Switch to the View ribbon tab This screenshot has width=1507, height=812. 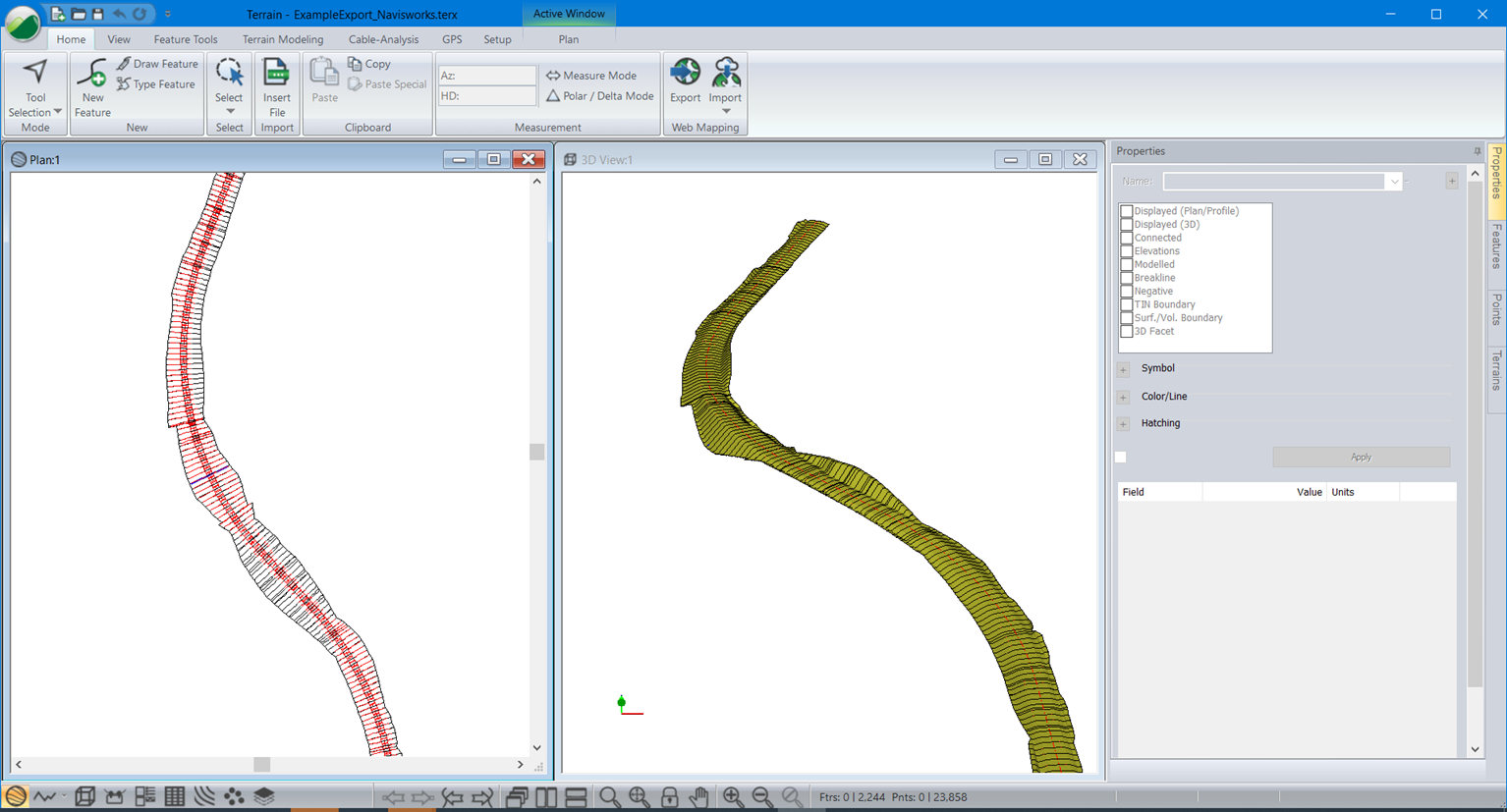[119, 39]
